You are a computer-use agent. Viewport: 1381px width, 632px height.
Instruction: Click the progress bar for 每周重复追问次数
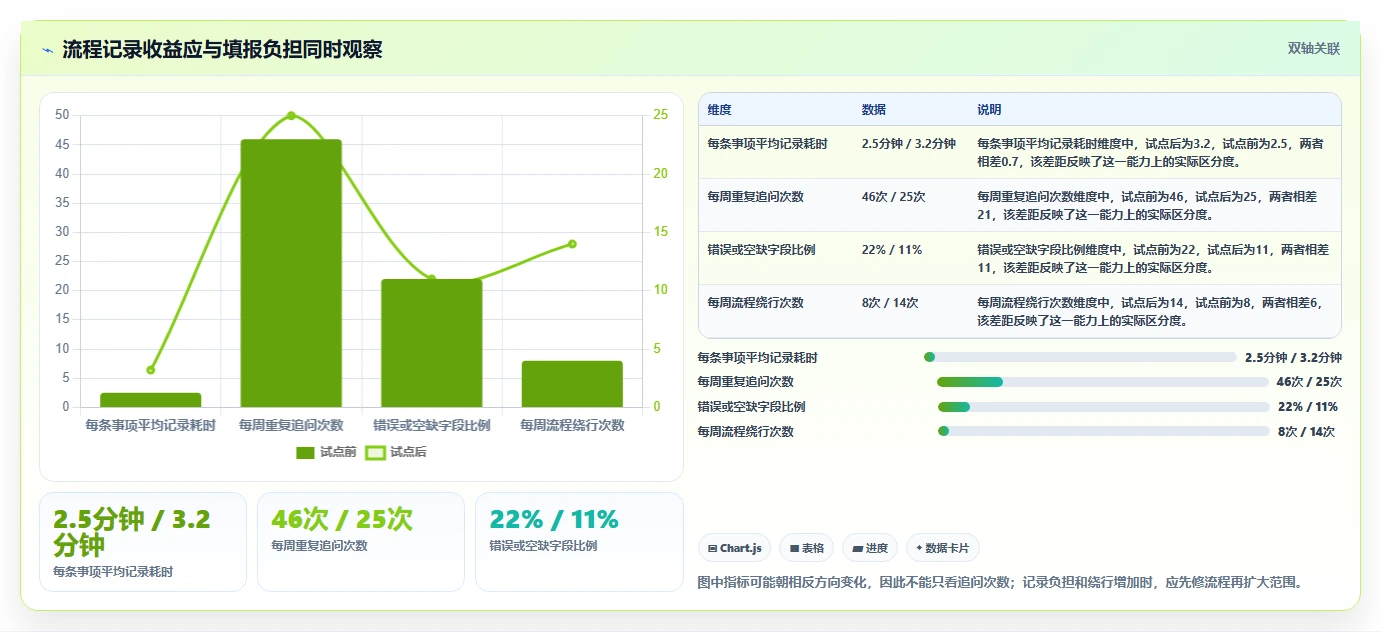tap(1103, 382)
